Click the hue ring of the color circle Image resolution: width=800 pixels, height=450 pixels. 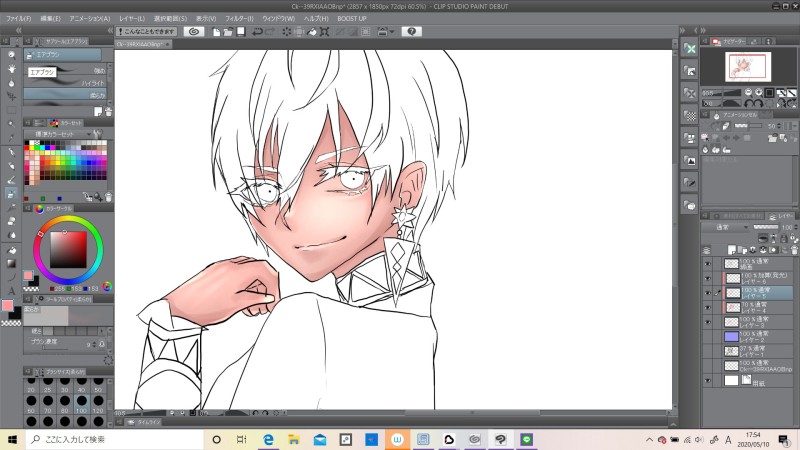pyautogui.click(x=67, y=220)
